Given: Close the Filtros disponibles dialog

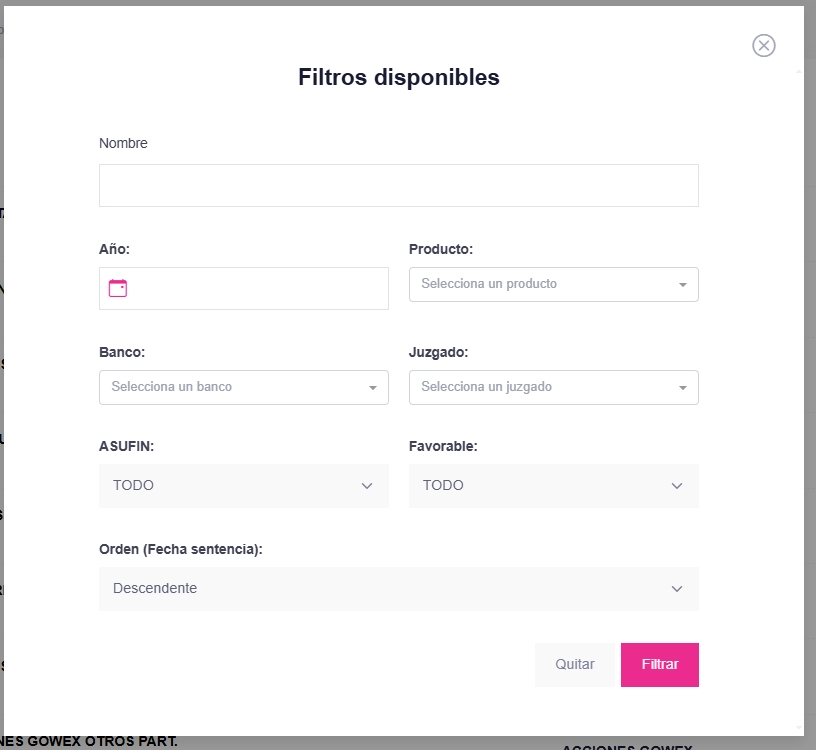Looking at the screenshot, I should click(x=764, y=45).
